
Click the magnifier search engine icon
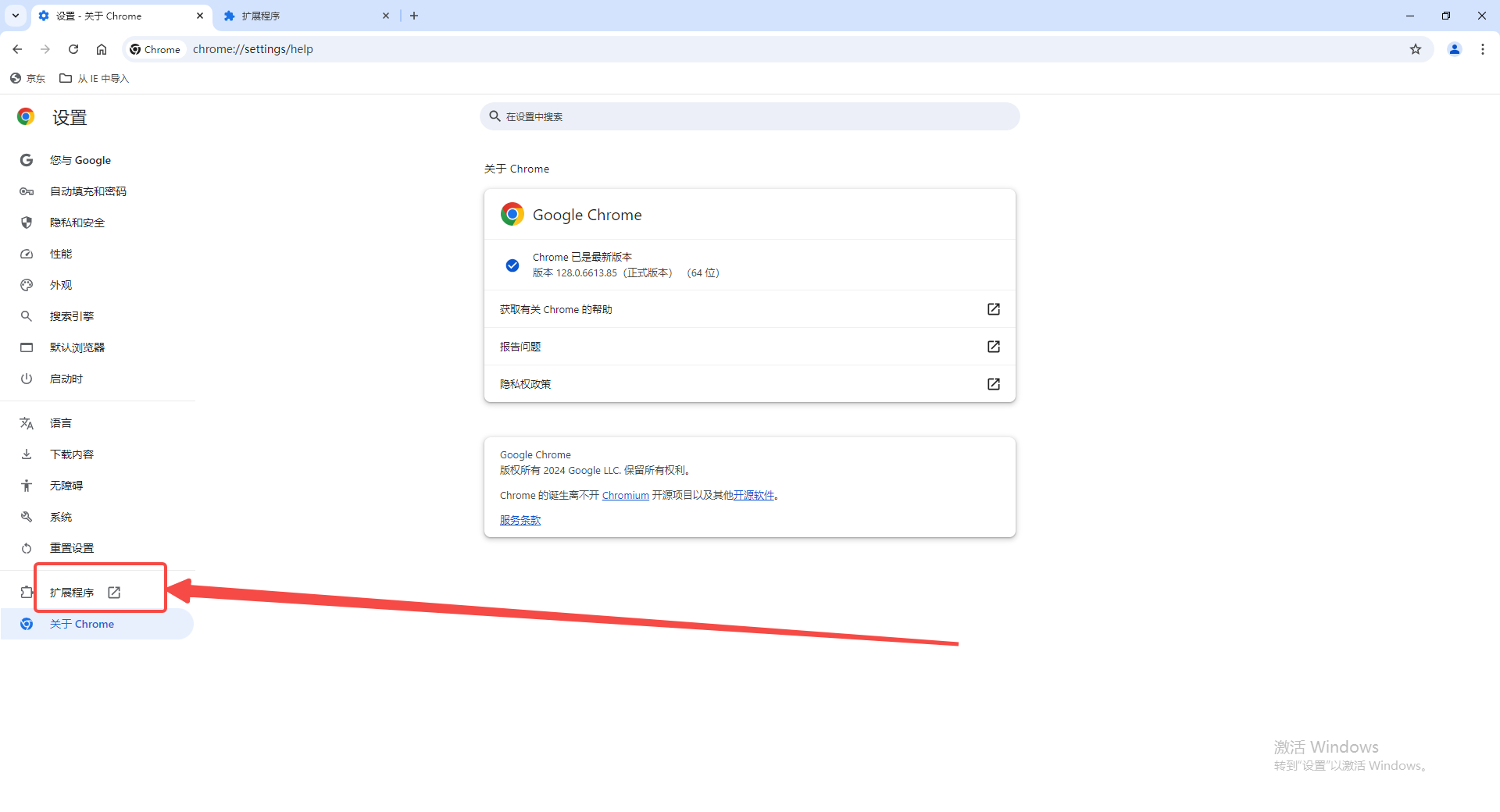[x=27, y=316]
